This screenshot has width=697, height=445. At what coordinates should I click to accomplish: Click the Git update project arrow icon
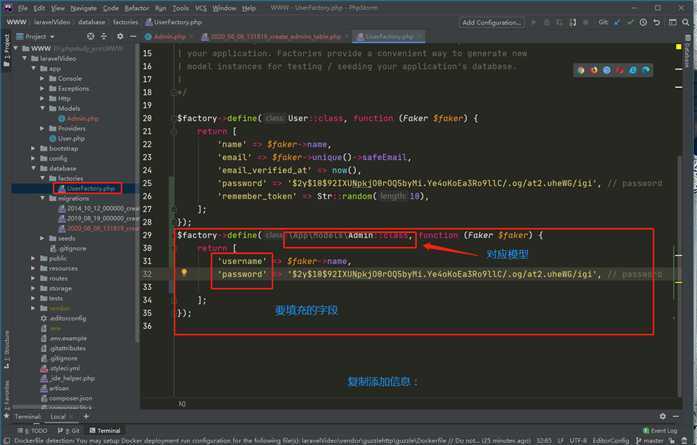617,22
